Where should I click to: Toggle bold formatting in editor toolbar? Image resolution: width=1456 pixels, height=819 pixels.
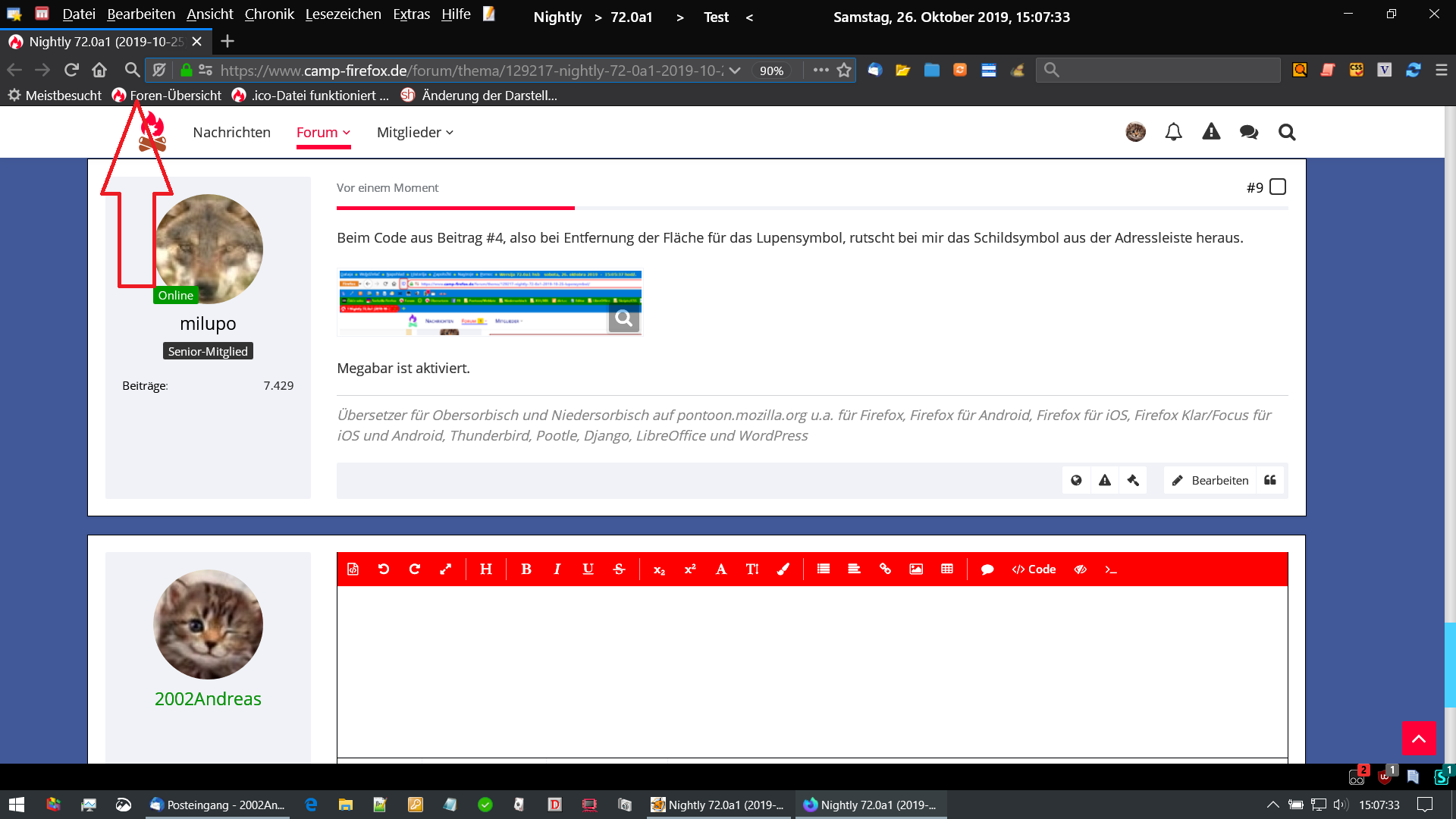coord(526,570)
